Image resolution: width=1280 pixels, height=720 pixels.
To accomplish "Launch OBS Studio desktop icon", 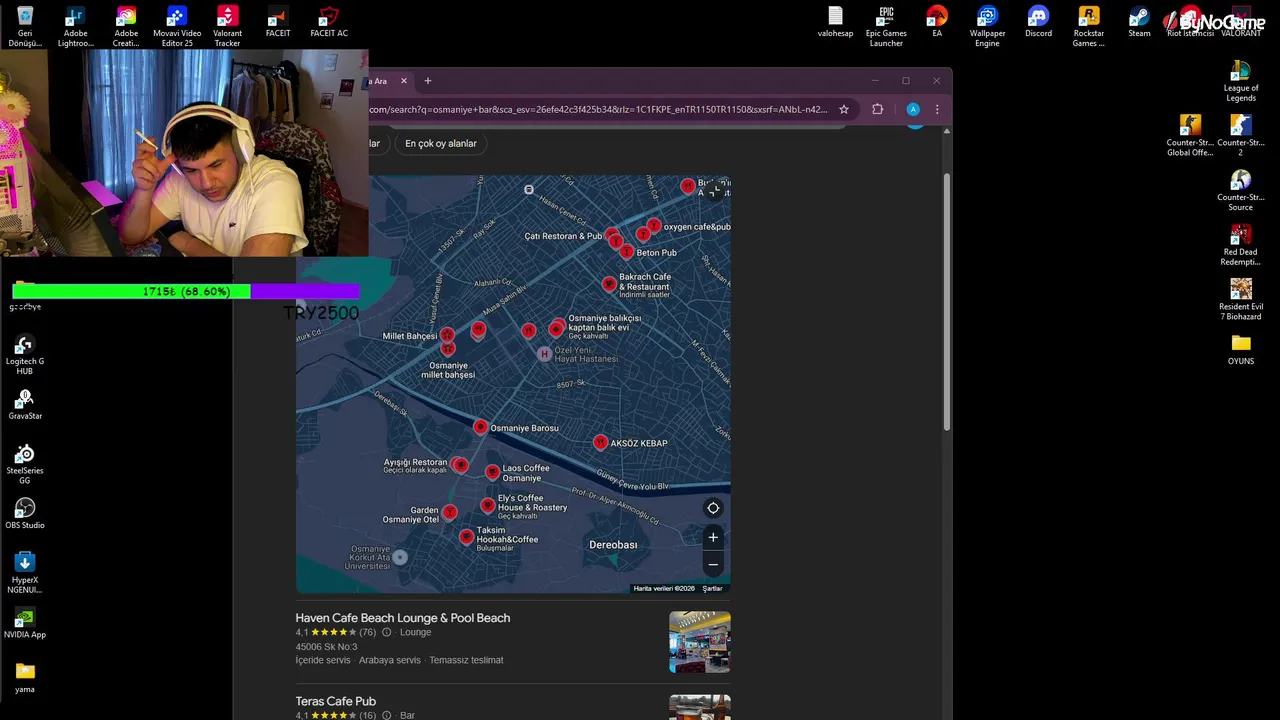I will click(x=25, y=513).
